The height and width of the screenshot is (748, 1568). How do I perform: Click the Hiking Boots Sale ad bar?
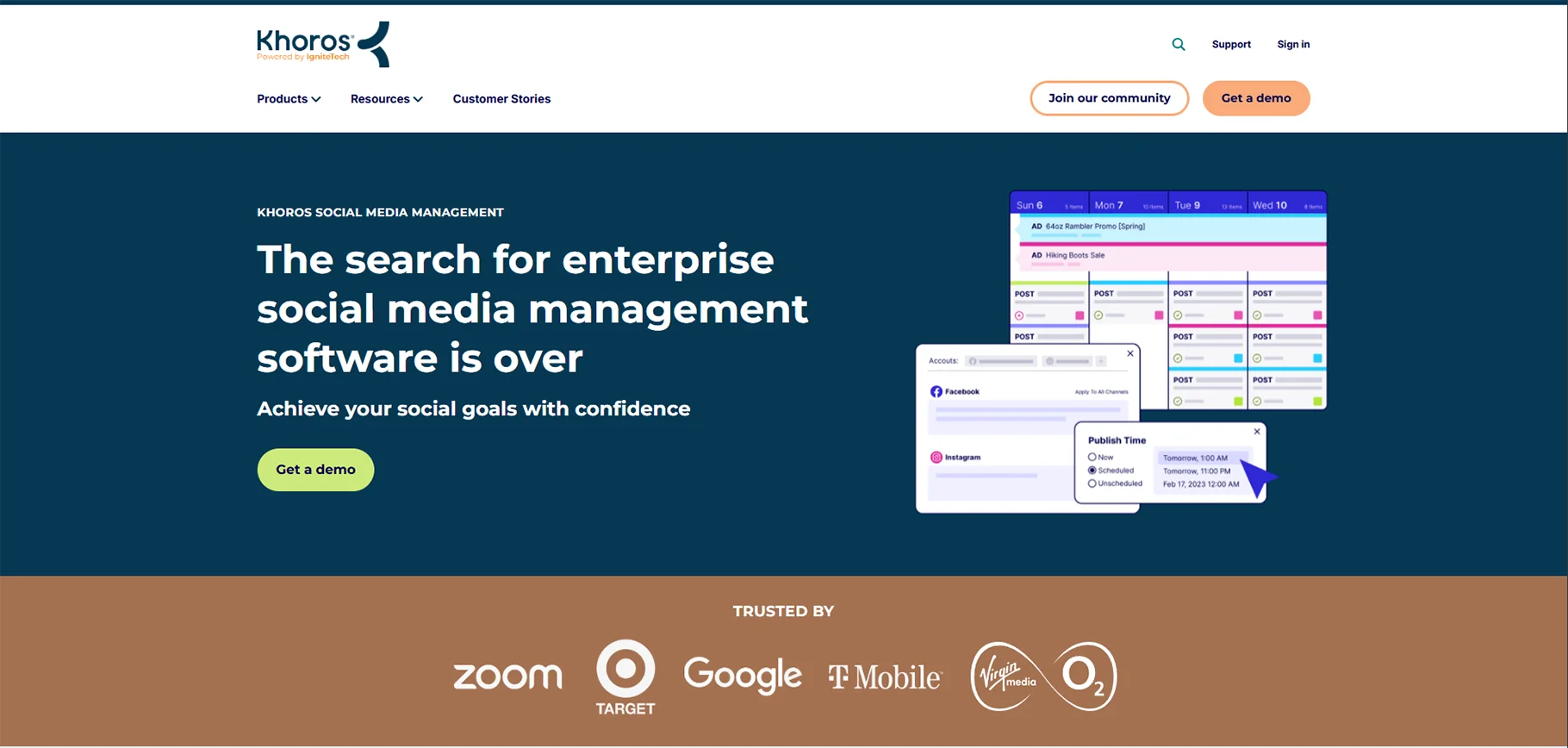click(1172, 257)
